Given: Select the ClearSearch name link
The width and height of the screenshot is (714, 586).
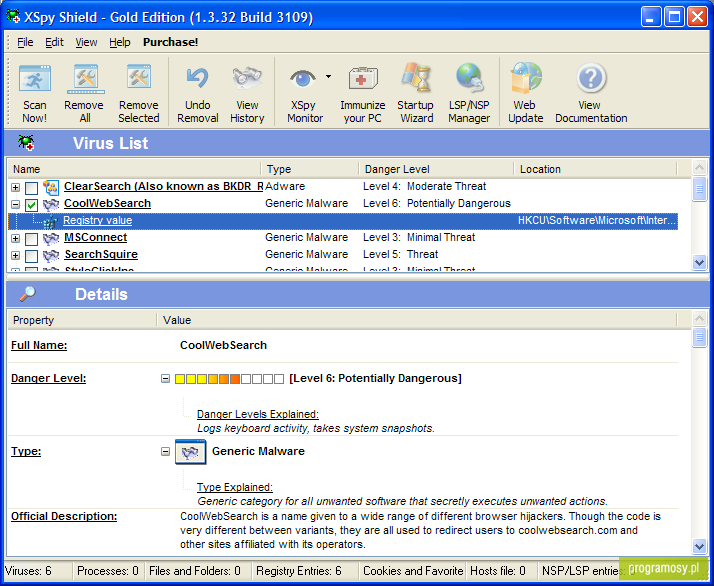Looking at the screenshot, I should coord(163,187).
